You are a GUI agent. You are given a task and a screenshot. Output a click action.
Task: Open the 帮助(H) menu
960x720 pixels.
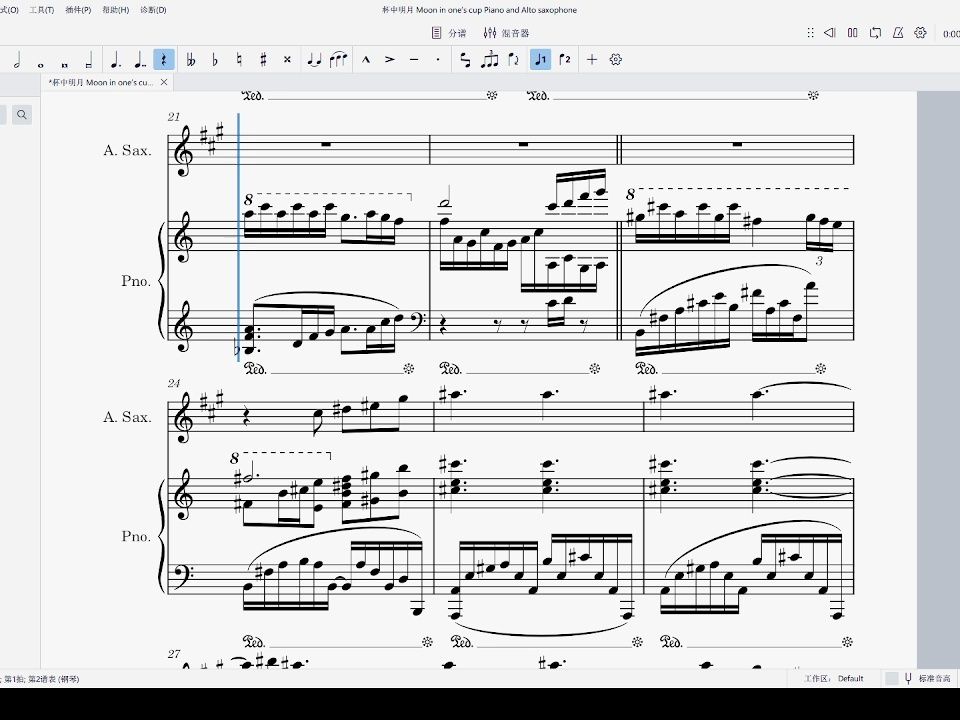point(116,10)
